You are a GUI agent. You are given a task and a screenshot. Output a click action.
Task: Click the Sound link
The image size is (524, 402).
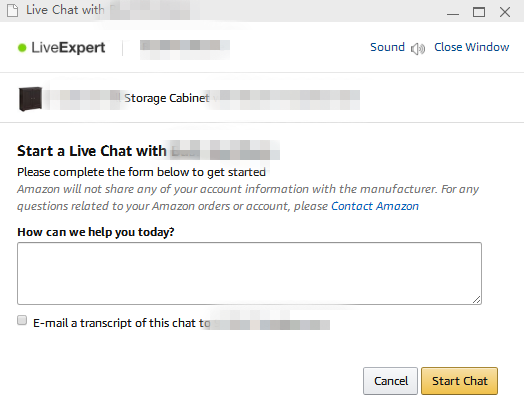[x=387, y=47]
